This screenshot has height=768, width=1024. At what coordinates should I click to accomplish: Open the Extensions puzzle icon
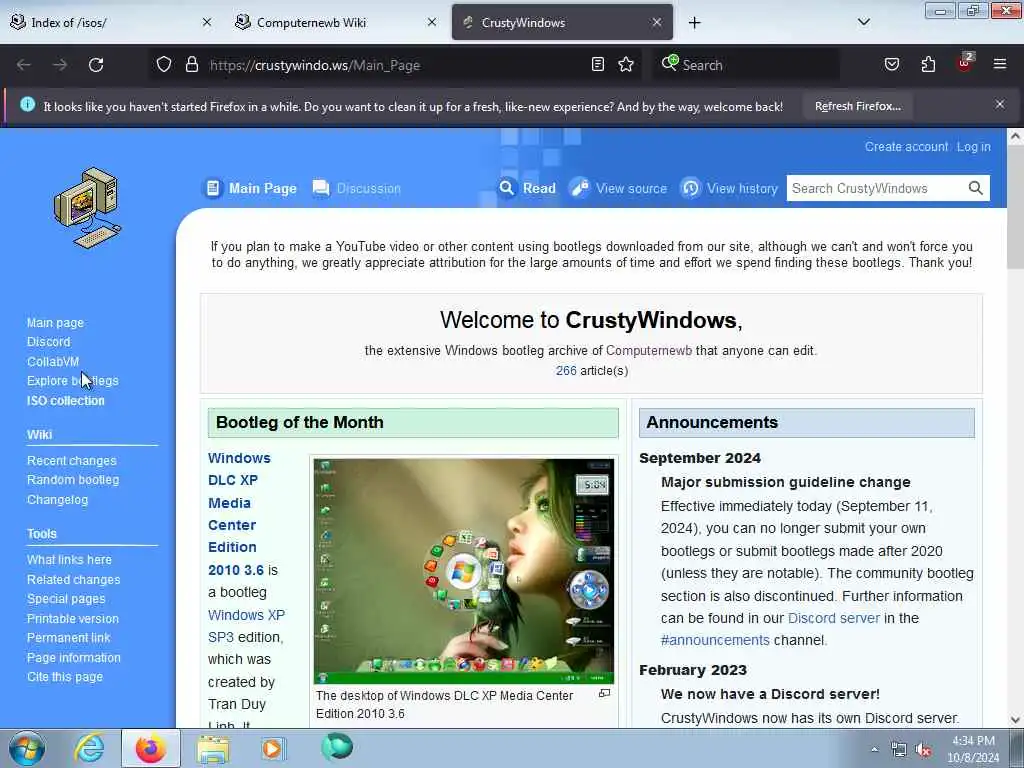[x=928, y=64]
